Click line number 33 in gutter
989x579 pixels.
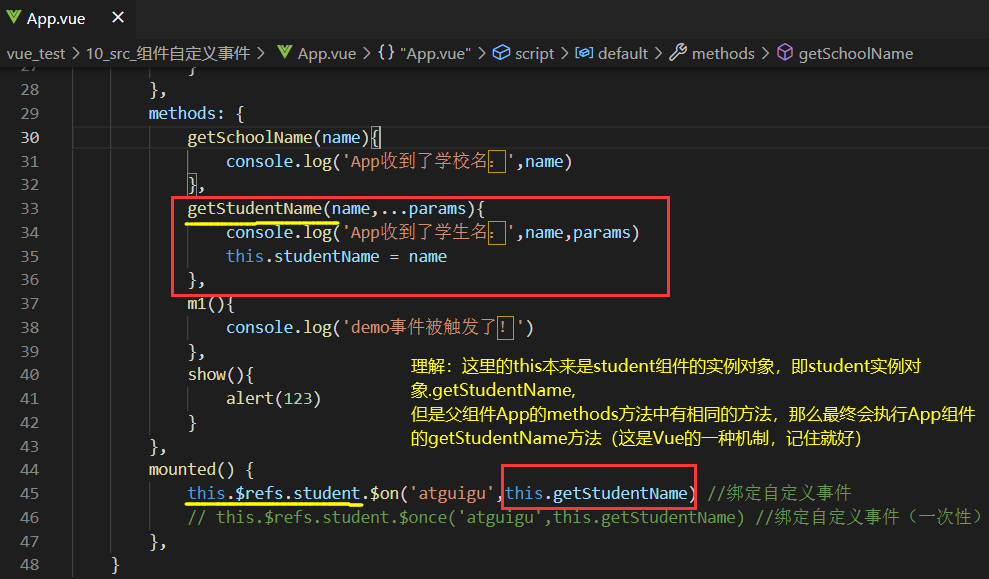pyautogui.click(x=30, y=209)
